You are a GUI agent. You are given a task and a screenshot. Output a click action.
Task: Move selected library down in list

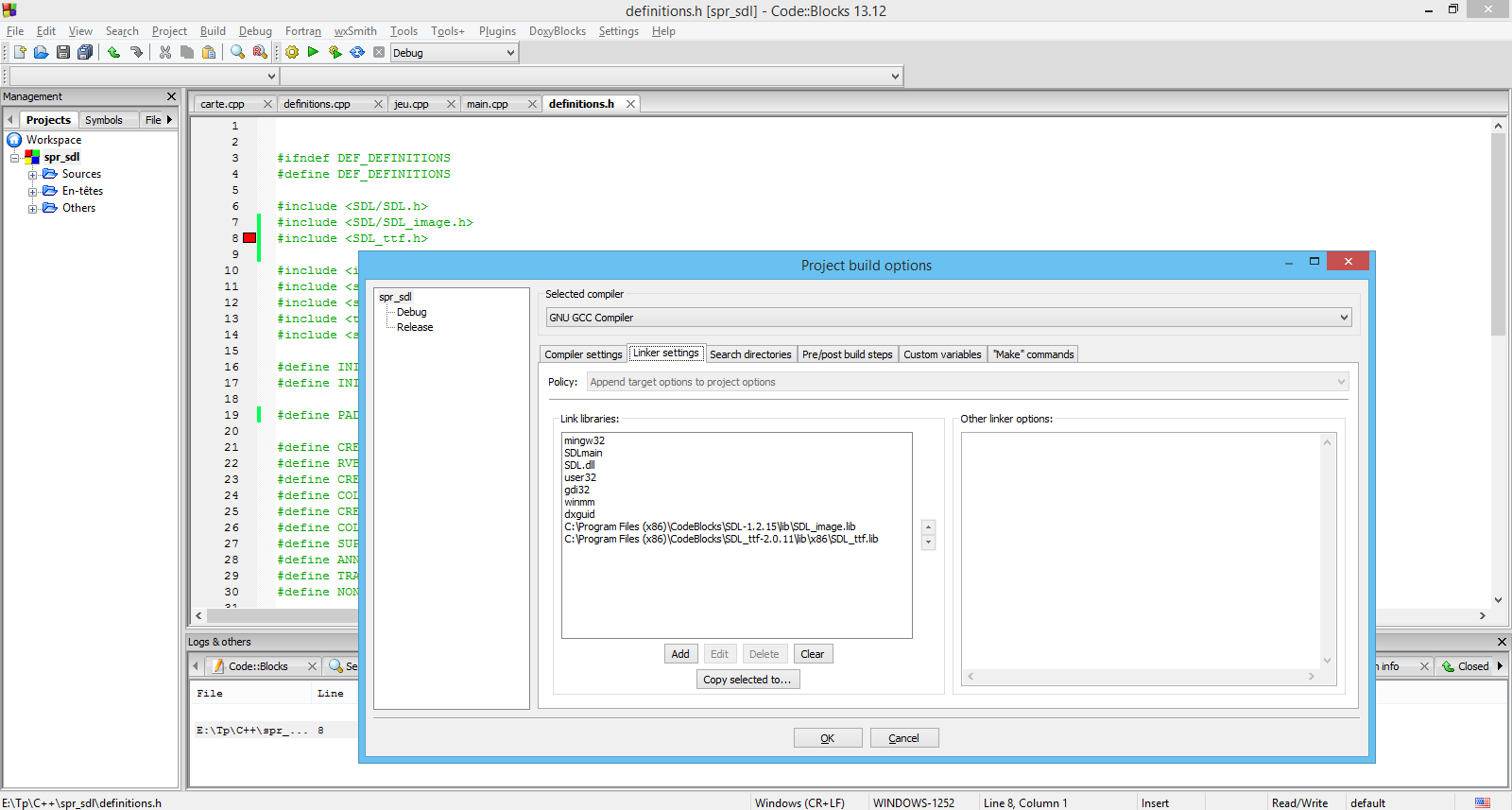(928, 543)
